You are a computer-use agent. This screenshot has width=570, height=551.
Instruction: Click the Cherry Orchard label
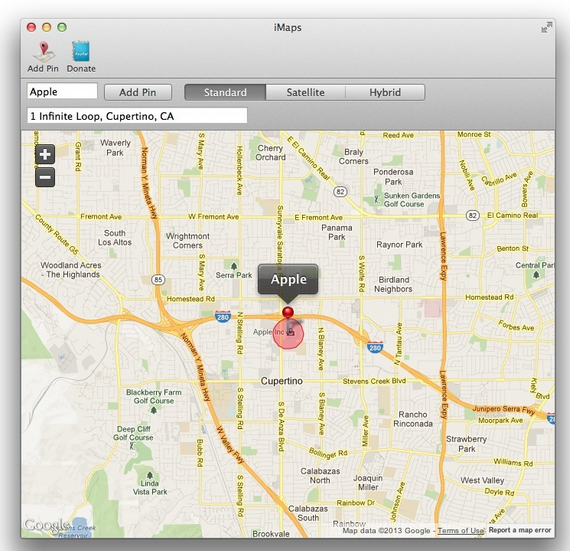pos(270,153)
